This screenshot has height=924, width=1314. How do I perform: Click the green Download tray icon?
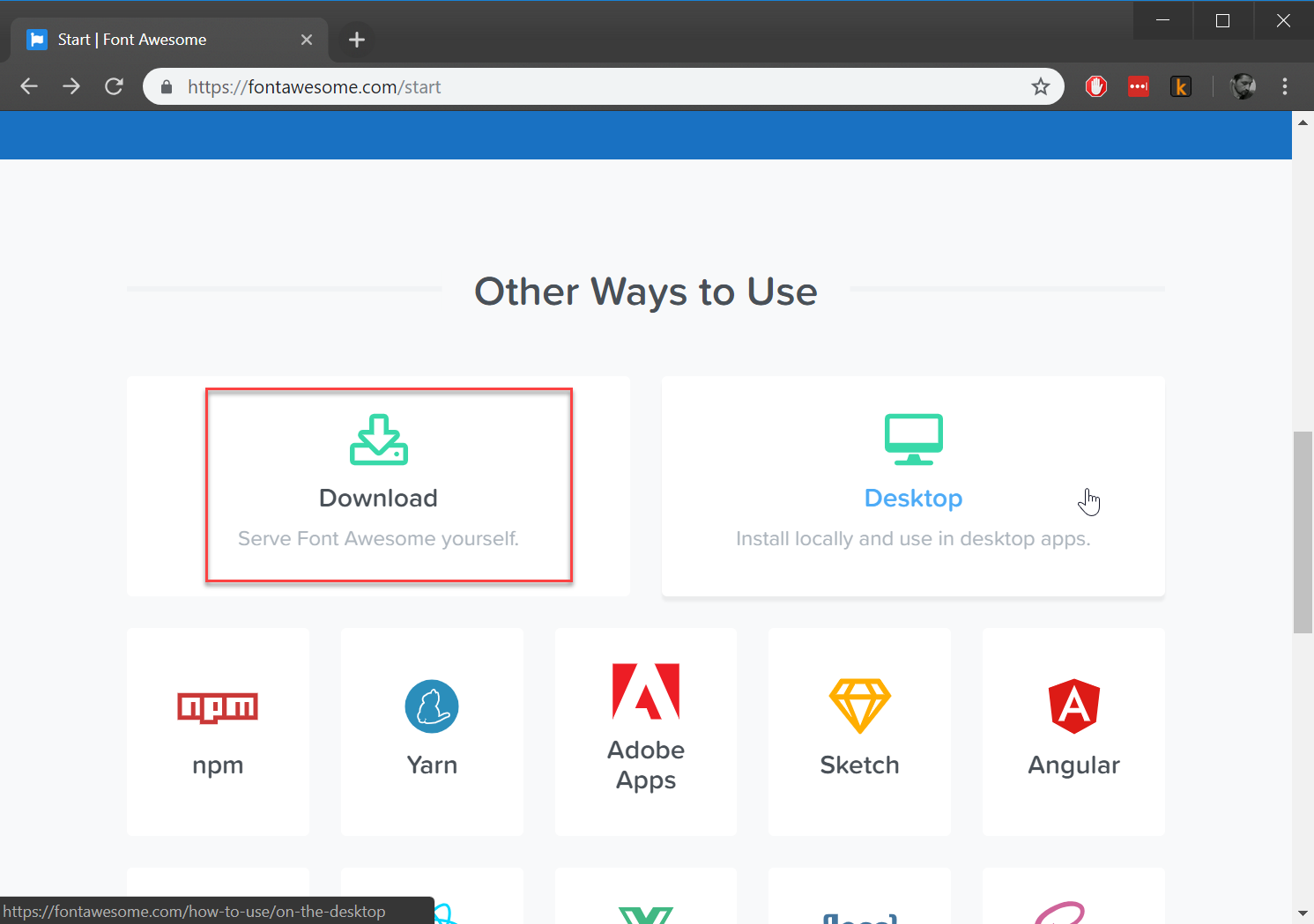pyautogui.click(x=379, y=440)
